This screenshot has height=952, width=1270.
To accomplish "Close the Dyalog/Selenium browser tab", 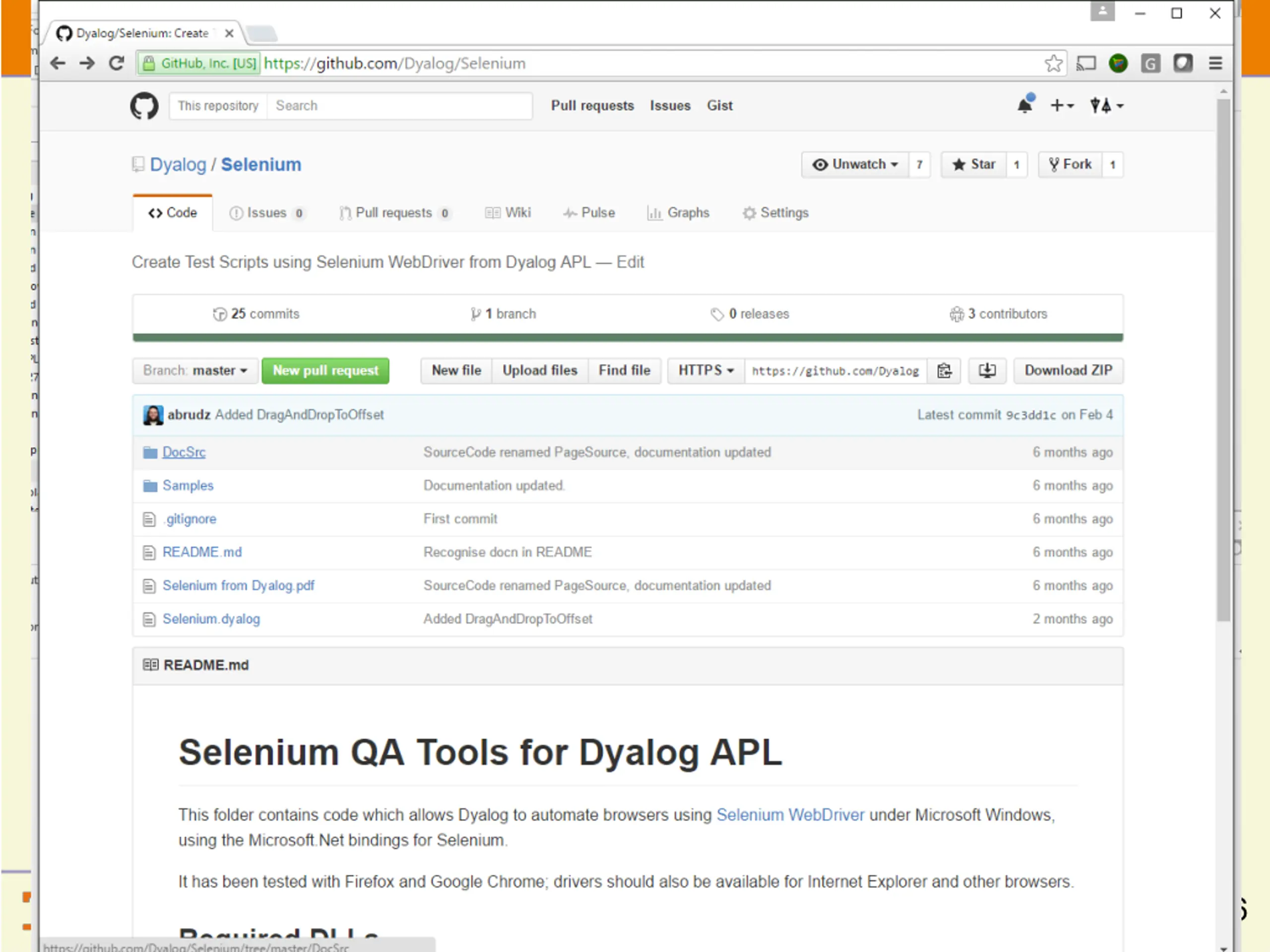I will click(x=229, y=33).
